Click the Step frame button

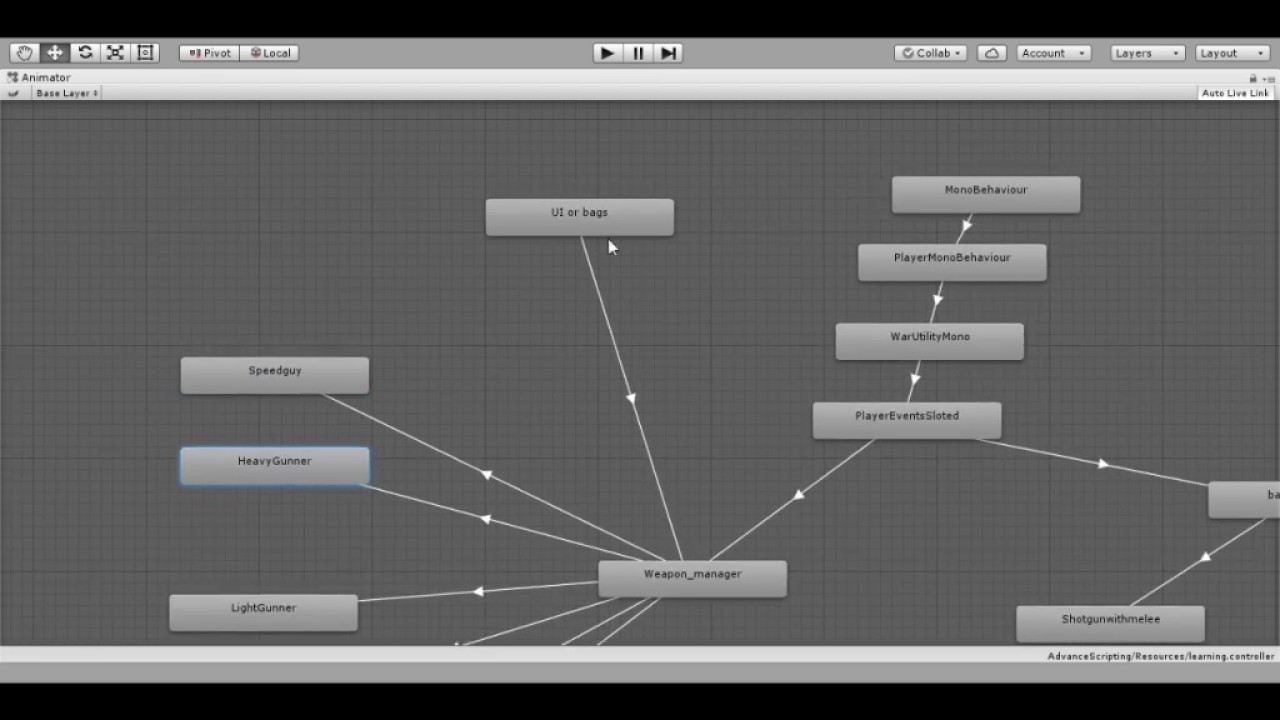point(669,53)
